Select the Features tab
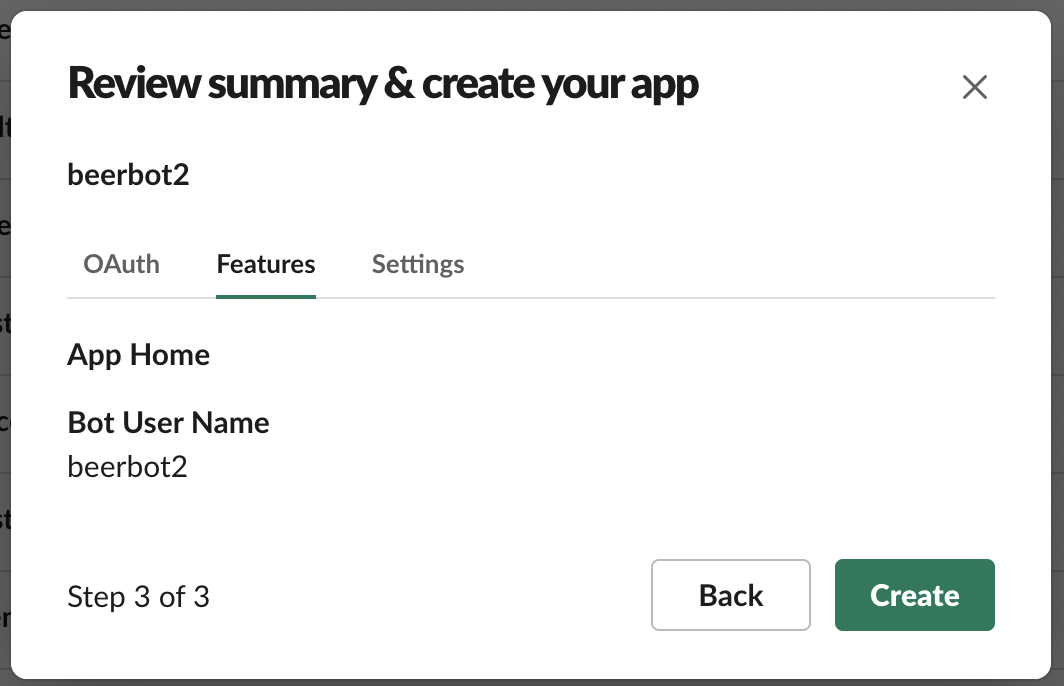 266,264
